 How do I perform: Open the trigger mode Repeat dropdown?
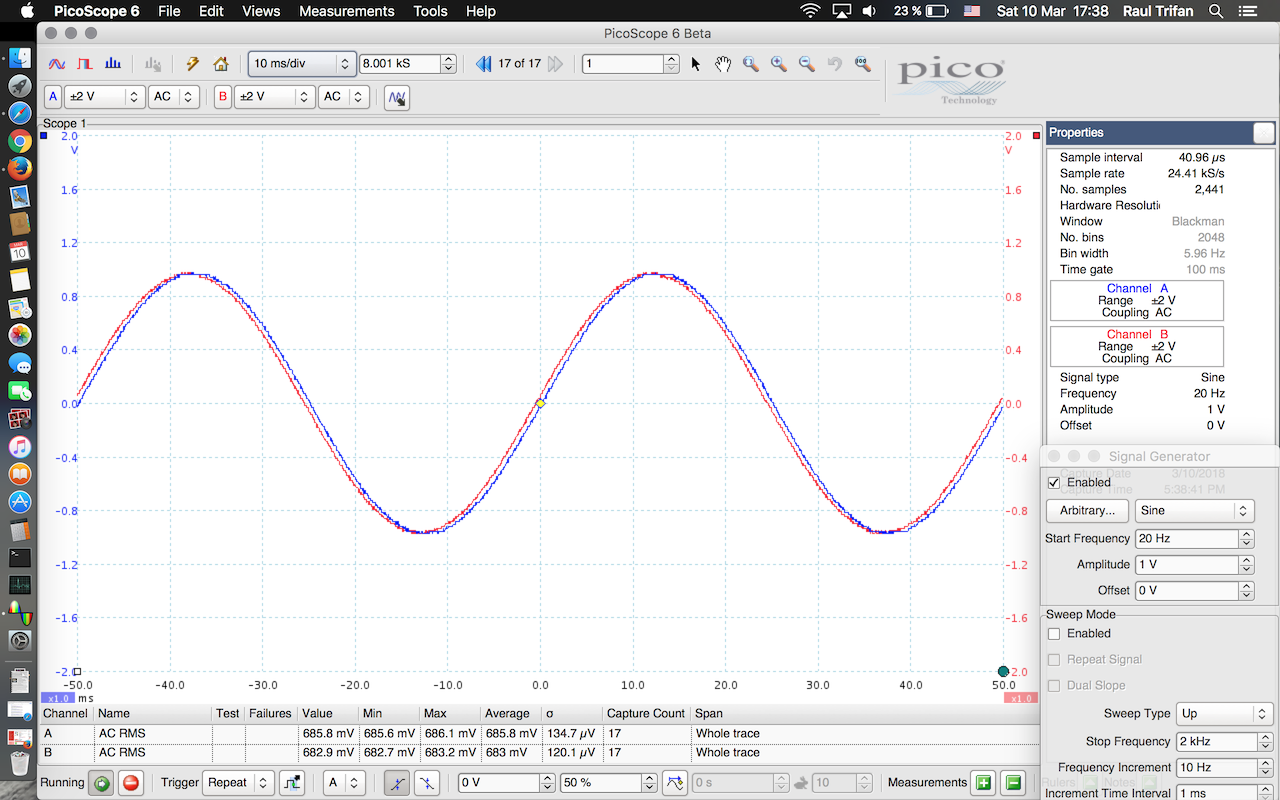click(238, 783)
